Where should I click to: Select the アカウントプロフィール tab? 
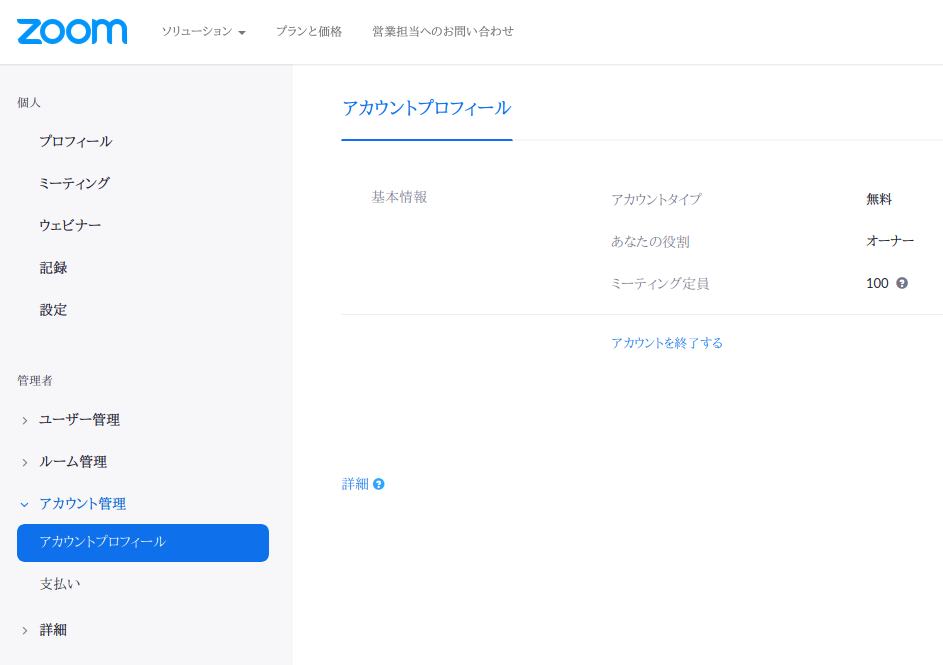click(426, 109)
